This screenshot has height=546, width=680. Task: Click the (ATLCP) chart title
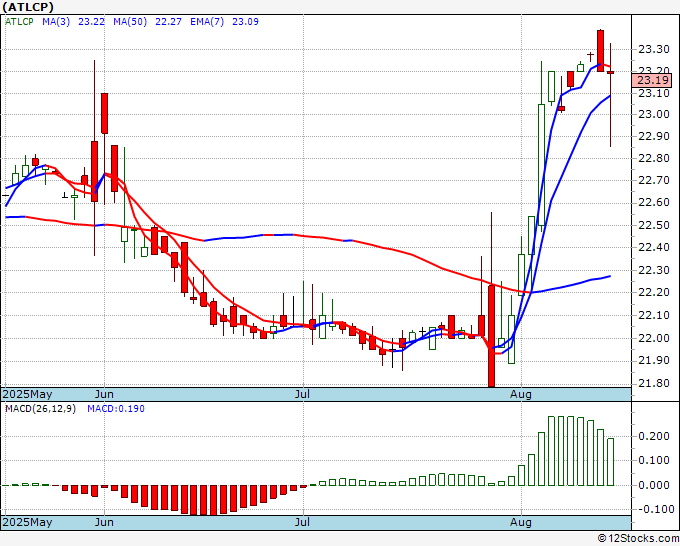[x=28, y=7]
